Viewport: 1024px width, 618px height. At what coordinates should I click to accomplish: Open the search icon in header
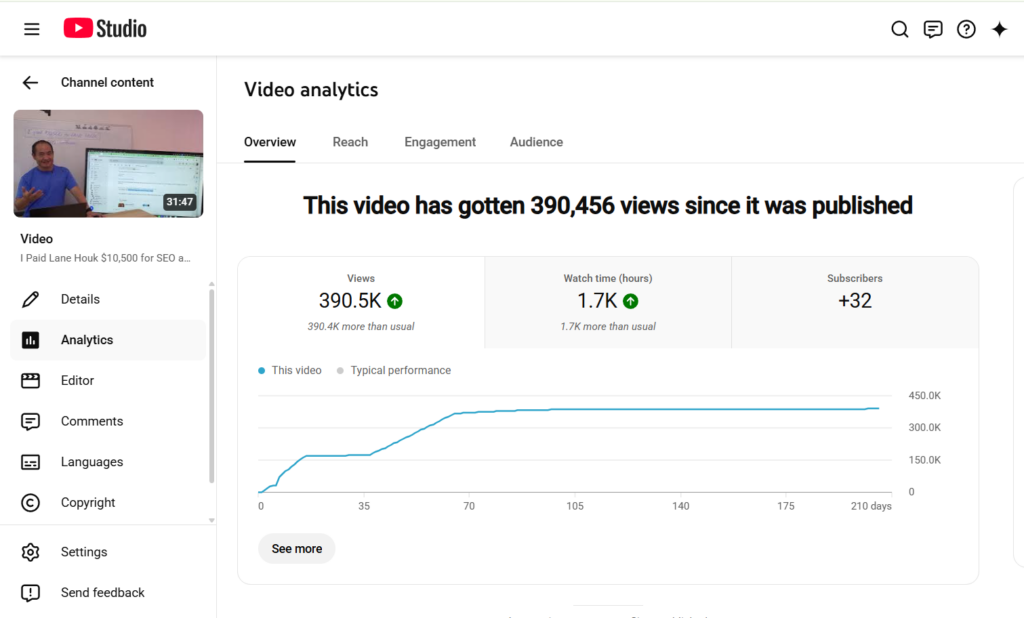coord(900,29)
